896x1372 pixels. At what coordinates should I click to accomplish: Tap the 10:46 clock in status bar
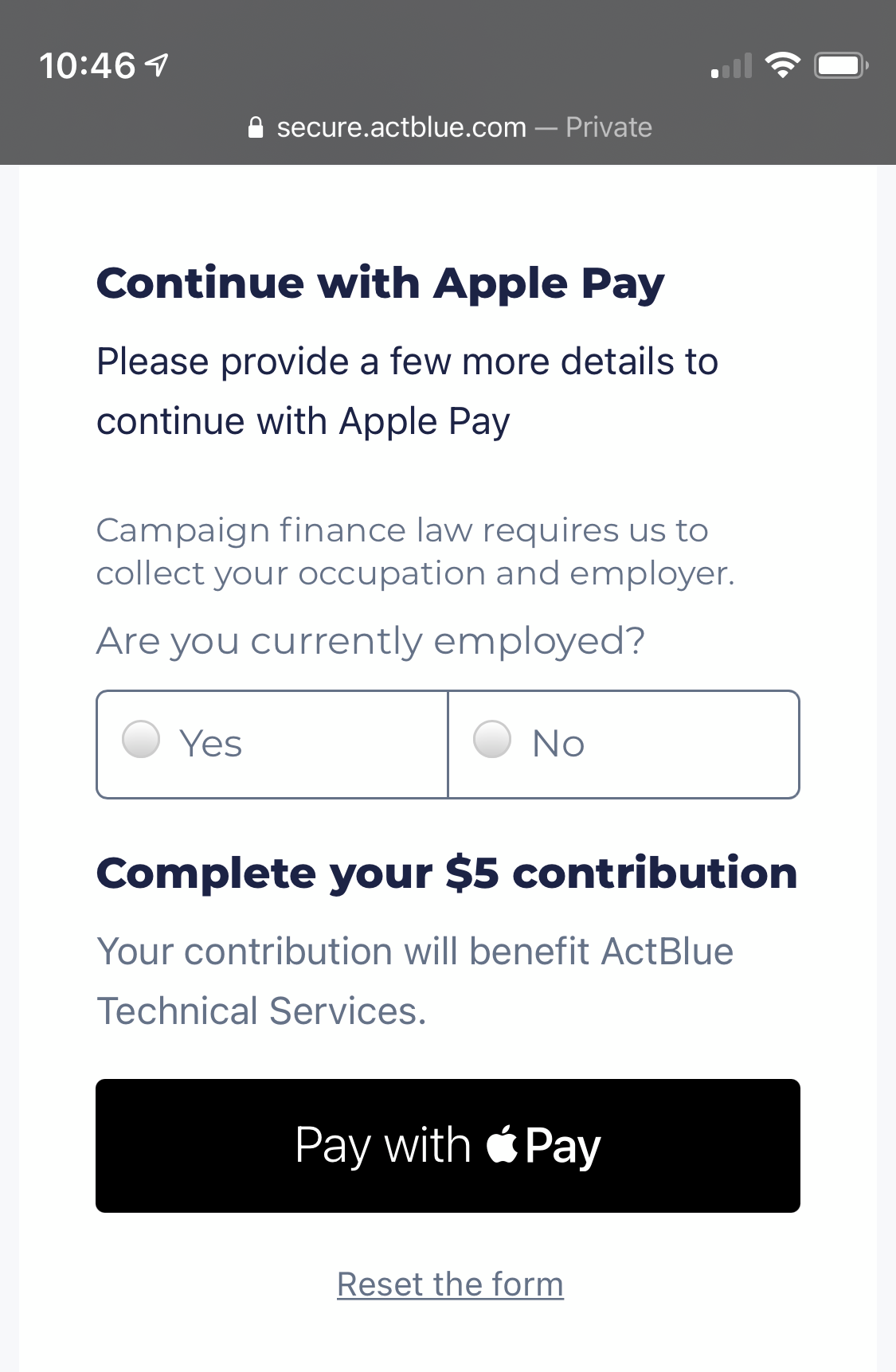[x=88, y=65]
